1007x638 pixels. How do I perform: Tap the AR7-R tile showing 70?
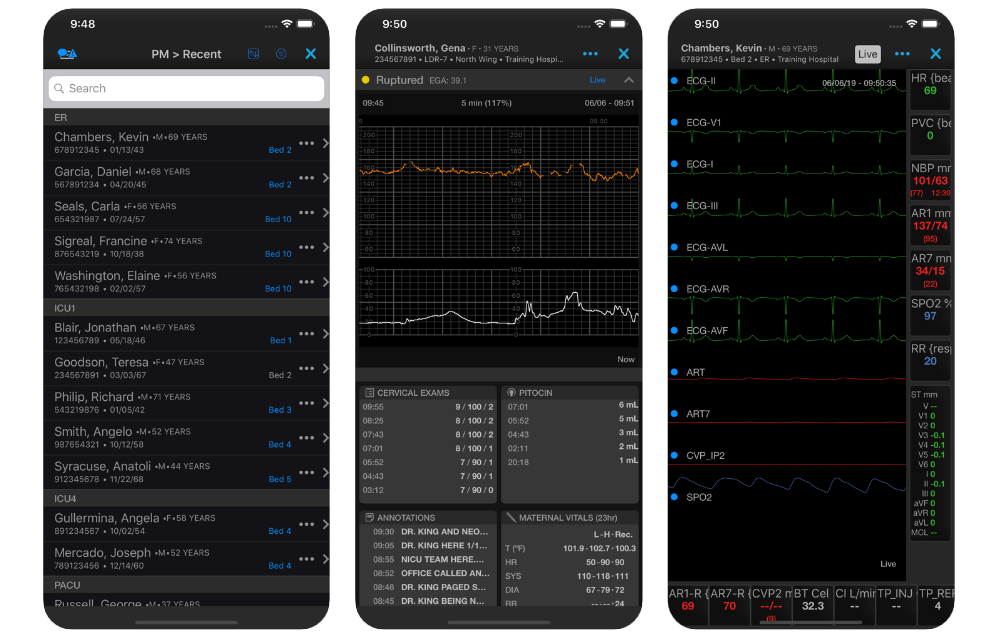[x=730, y=605]
